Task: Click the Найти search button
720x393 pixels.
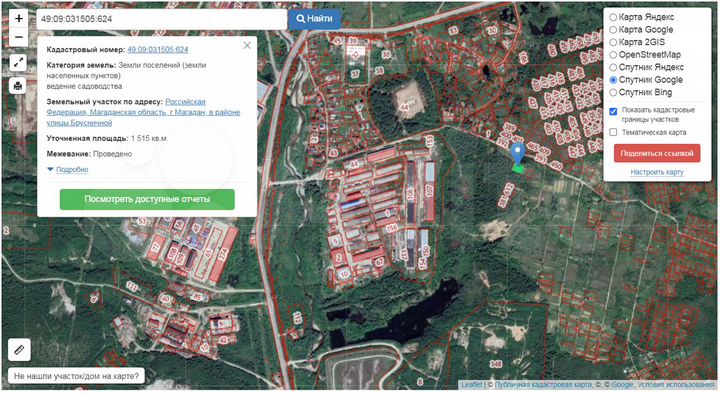Action: click(x=315, y=19)
